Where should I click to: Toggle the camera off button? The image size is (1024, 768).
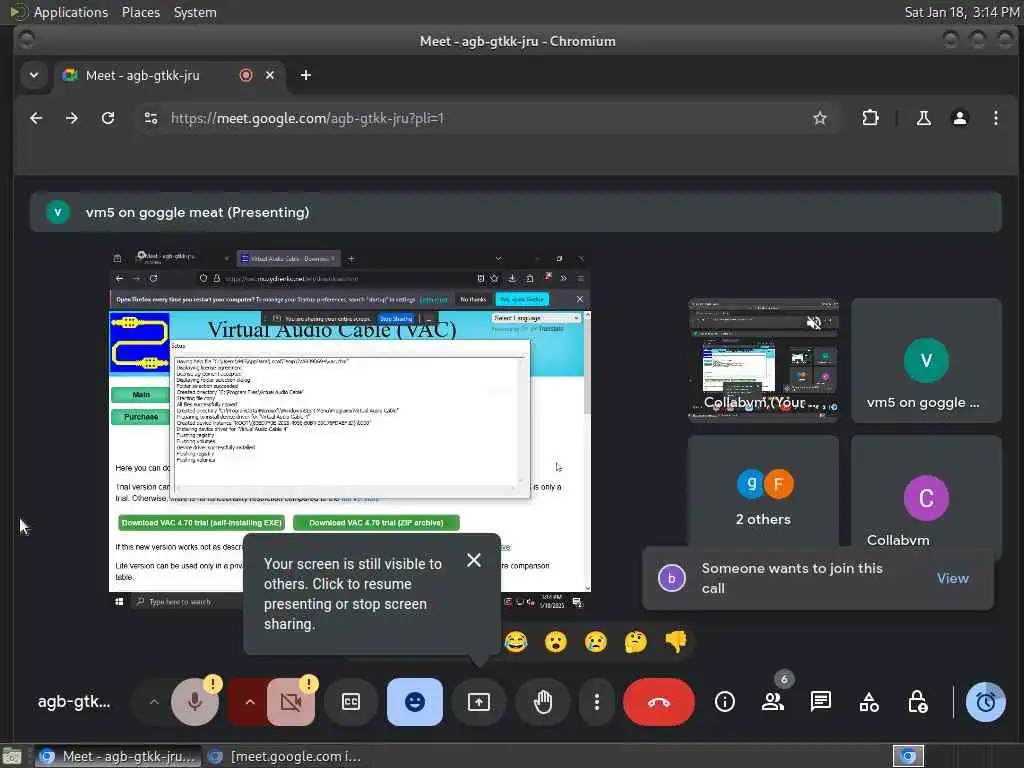pyautogui.click(x=291, y=702)
